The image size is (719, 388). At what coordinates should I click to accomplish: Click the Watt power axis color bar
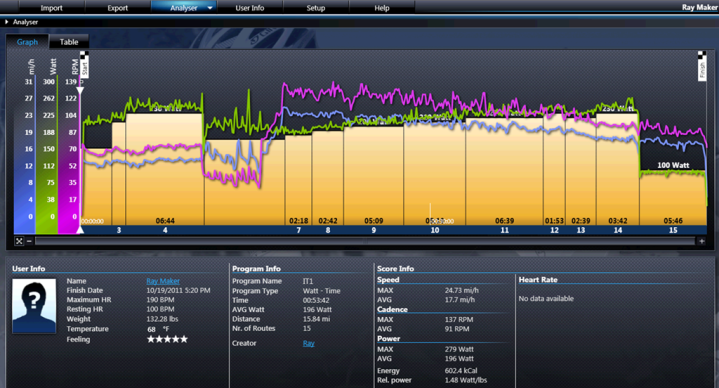[47, 156]
